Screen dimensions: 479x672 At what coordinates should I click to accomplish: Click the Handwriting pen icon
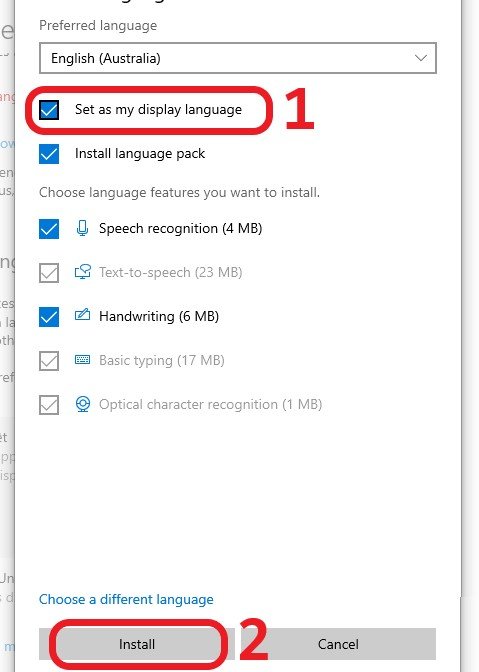[82, 315]
